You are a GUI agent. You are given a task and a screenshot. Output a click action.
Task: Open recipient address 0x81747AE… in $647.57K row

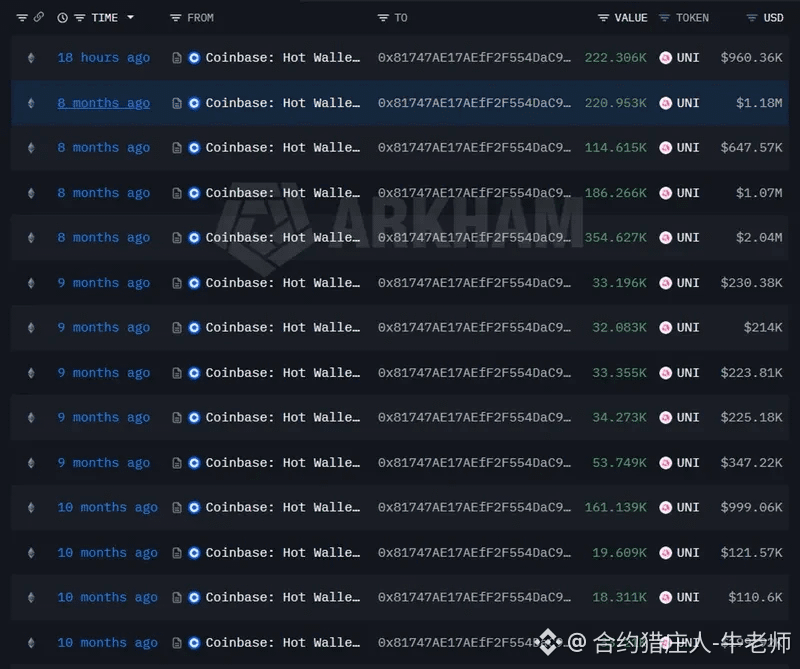point(474,148)
